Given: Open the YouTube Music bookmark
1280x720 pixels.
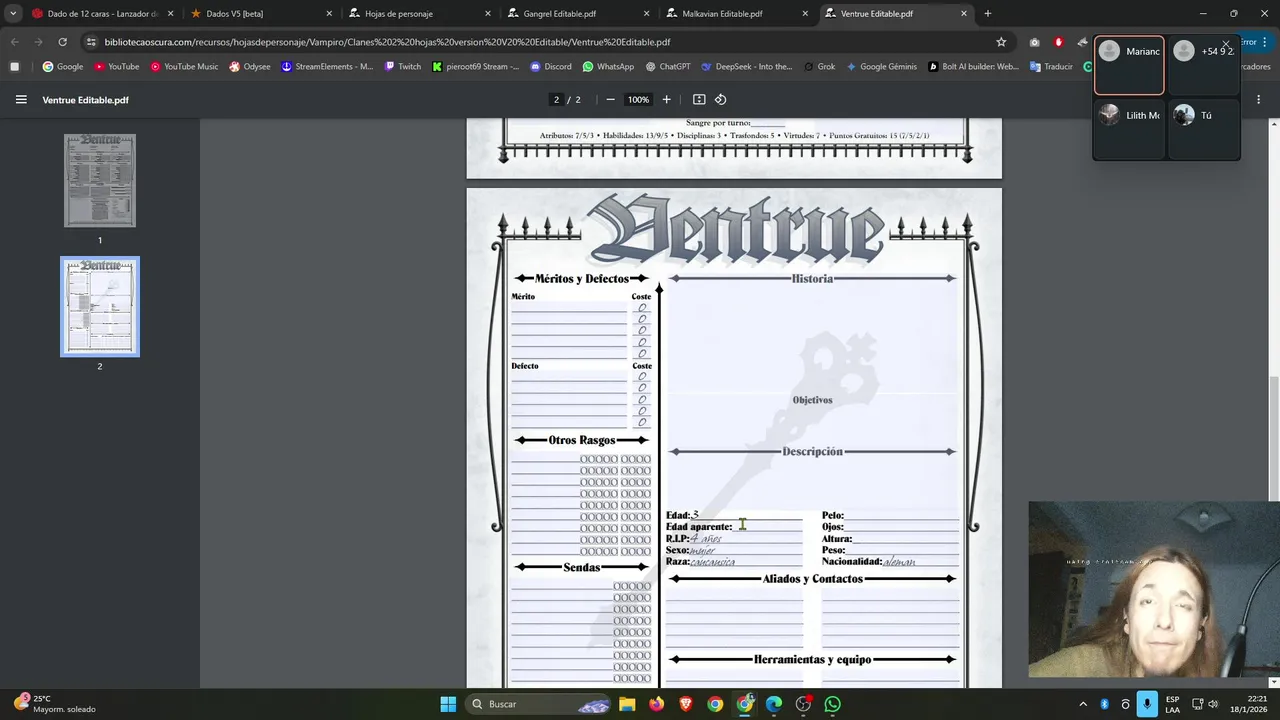Looking at the screenshot, I should [x=184, y=67].
